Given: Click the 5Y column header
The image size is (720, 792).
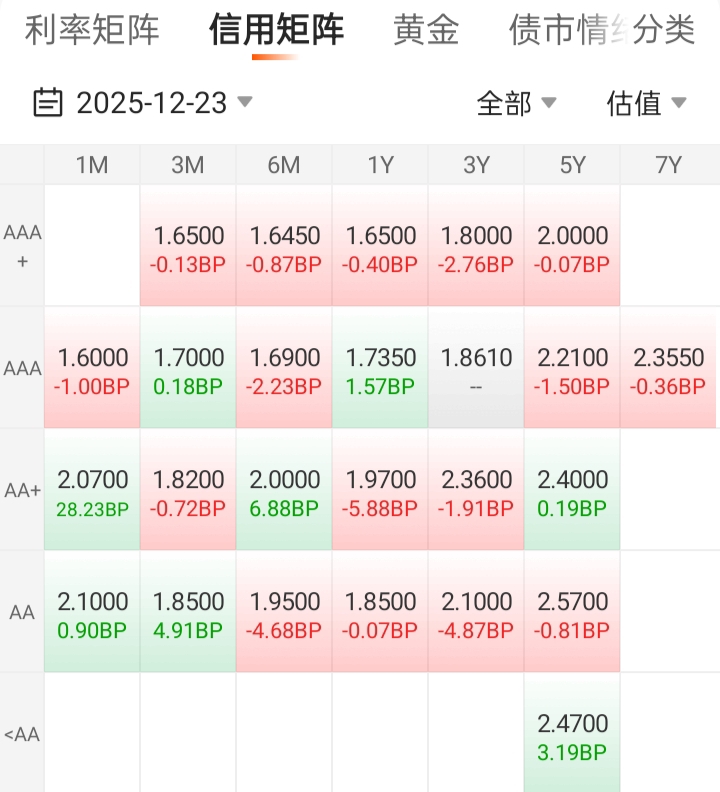Looking at the screenshot, I should click(x=572, y=165).
